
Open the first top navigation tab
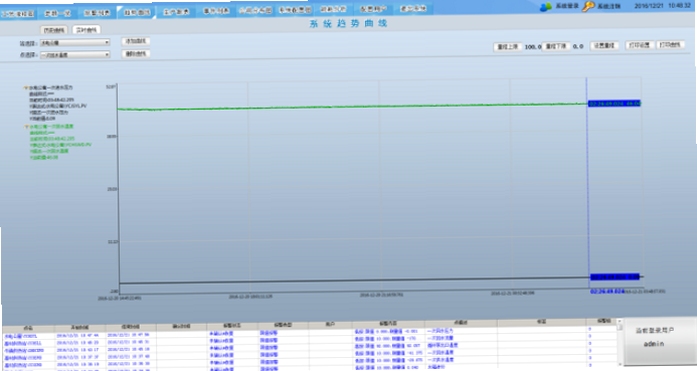point(17,14)
